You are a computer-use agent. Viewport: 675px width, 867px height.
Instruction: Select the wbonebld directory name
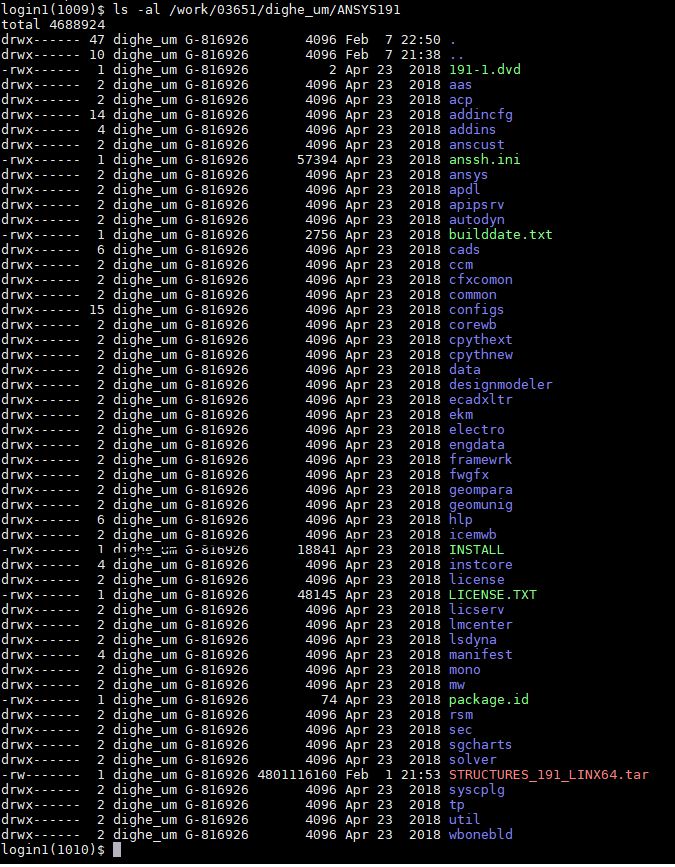click(480, 834)
